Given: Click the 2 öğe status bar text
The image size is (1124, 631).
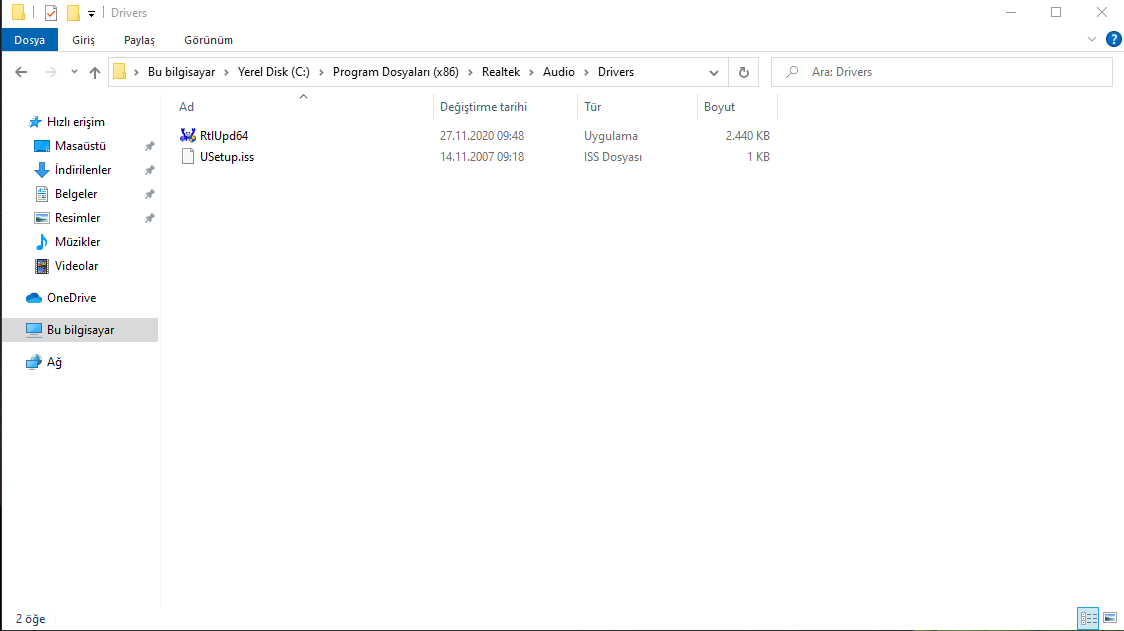Looking at the screenshot, I should pos(31,619).
